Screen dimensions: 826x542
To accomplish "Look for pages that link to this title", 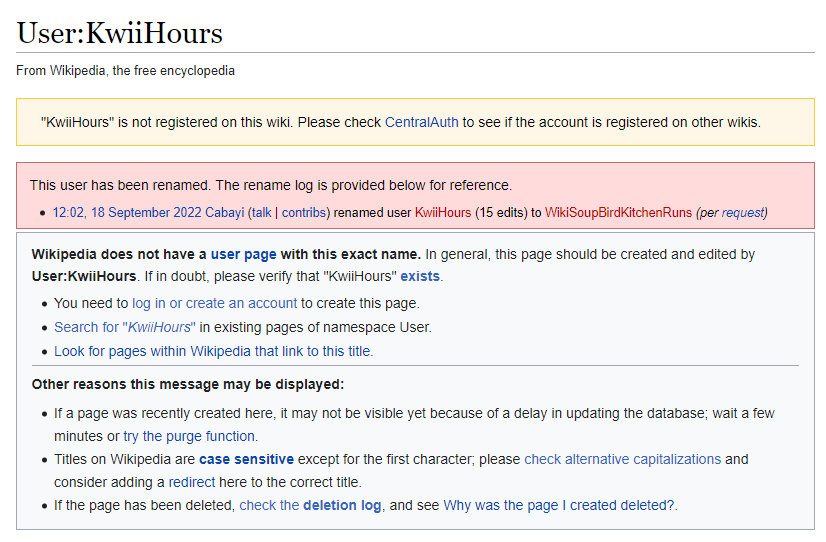I will tap(213, 351).
